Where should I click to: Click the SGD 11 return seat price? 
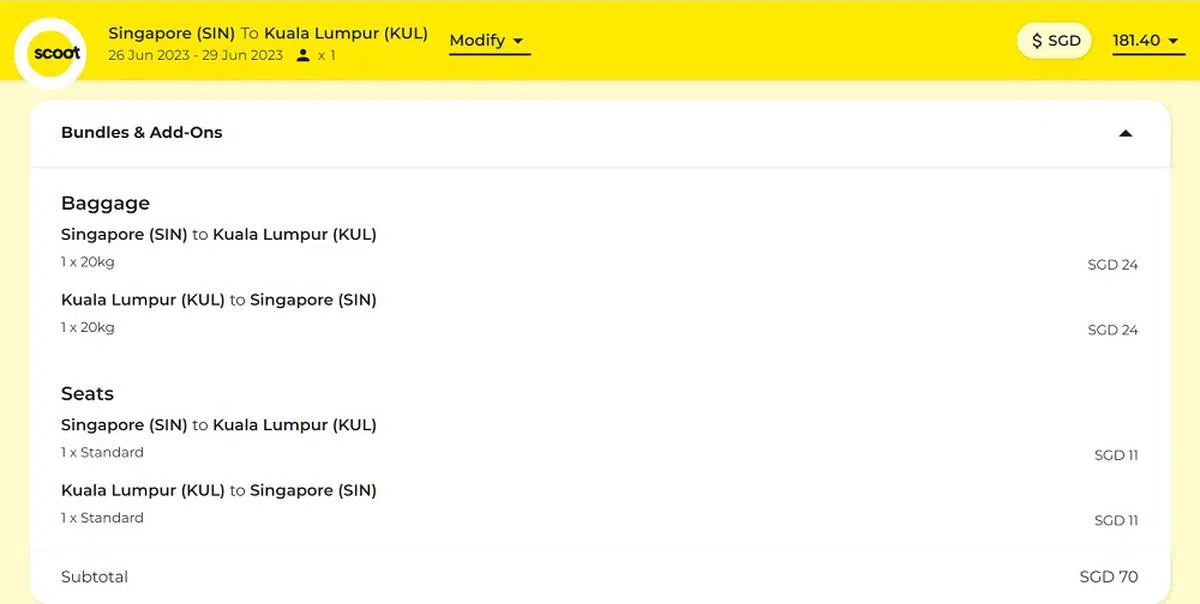coord(1115,520)
